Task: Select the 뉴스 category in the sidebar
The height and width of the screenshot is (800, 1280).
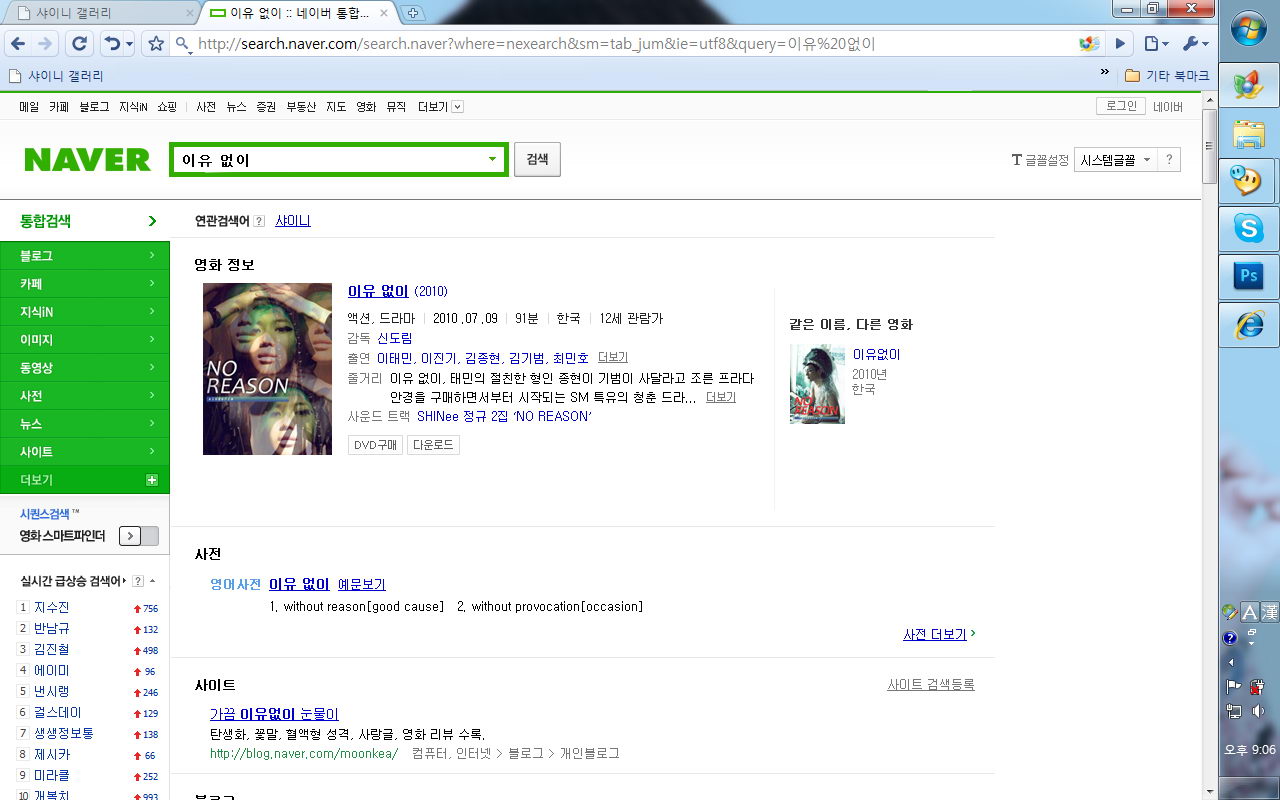Action: (85, 424)
